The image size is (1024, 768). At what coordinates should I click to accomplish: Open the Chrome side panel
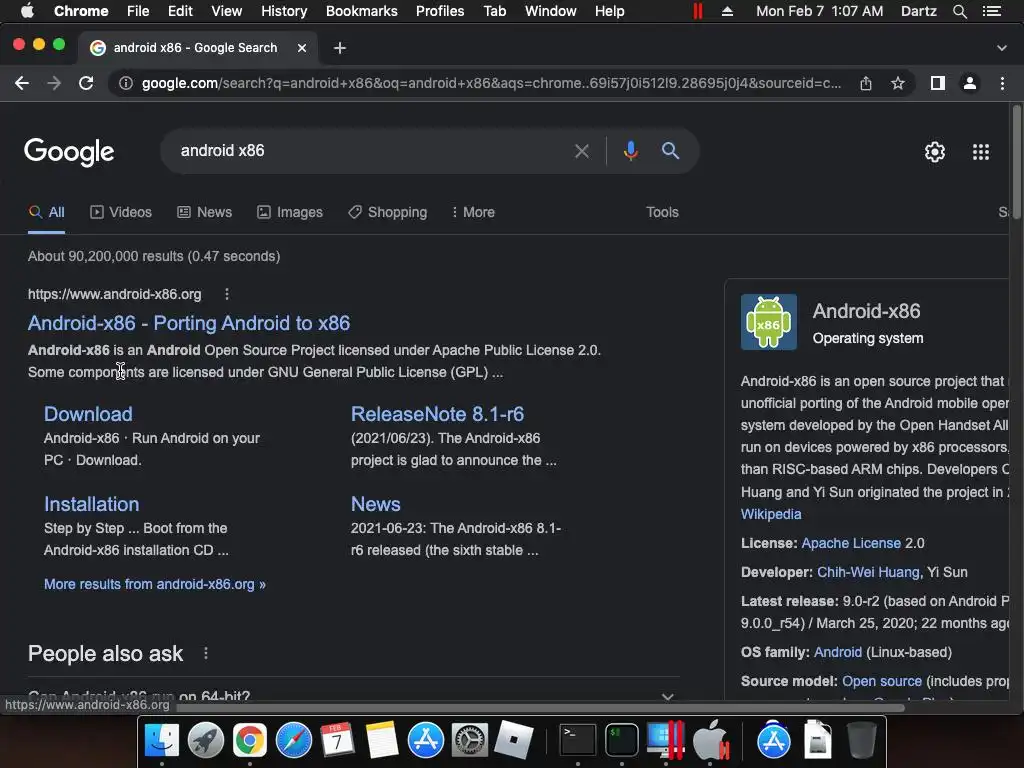938,83
